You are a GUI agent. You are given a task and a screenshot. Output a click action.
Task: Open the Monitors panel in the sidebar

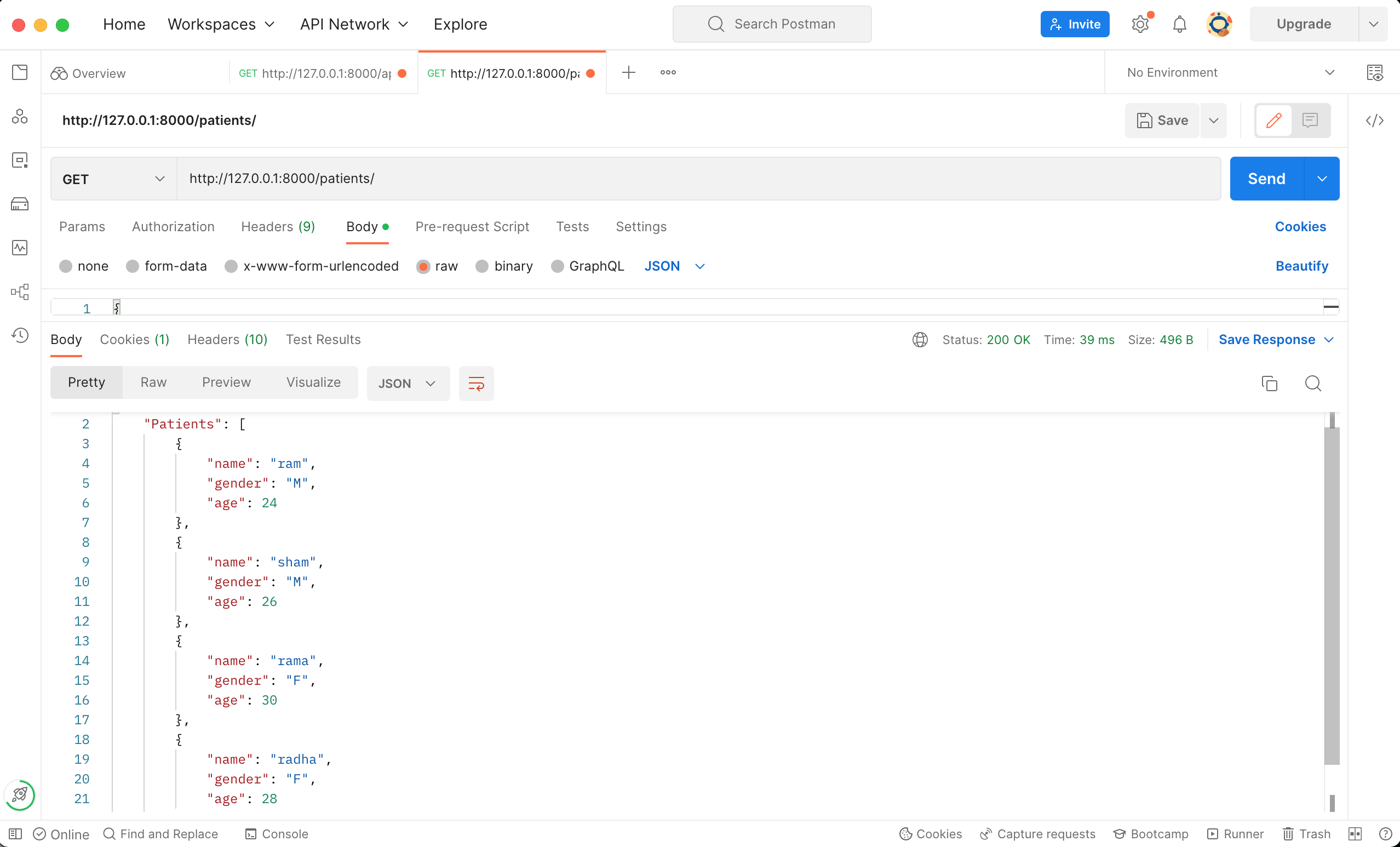coord(20,247)
